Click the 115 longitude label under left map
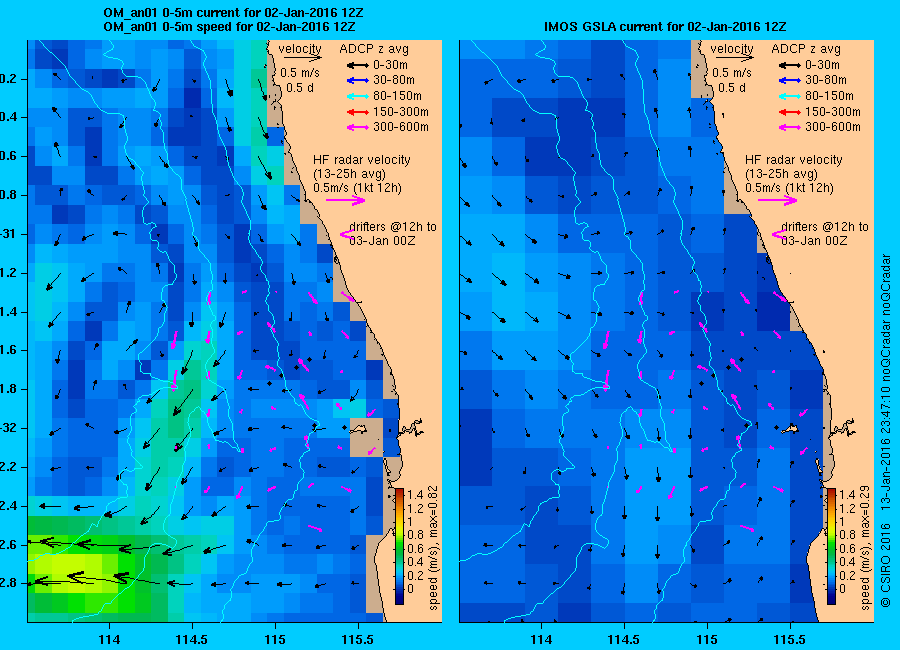 click(275, 640)
